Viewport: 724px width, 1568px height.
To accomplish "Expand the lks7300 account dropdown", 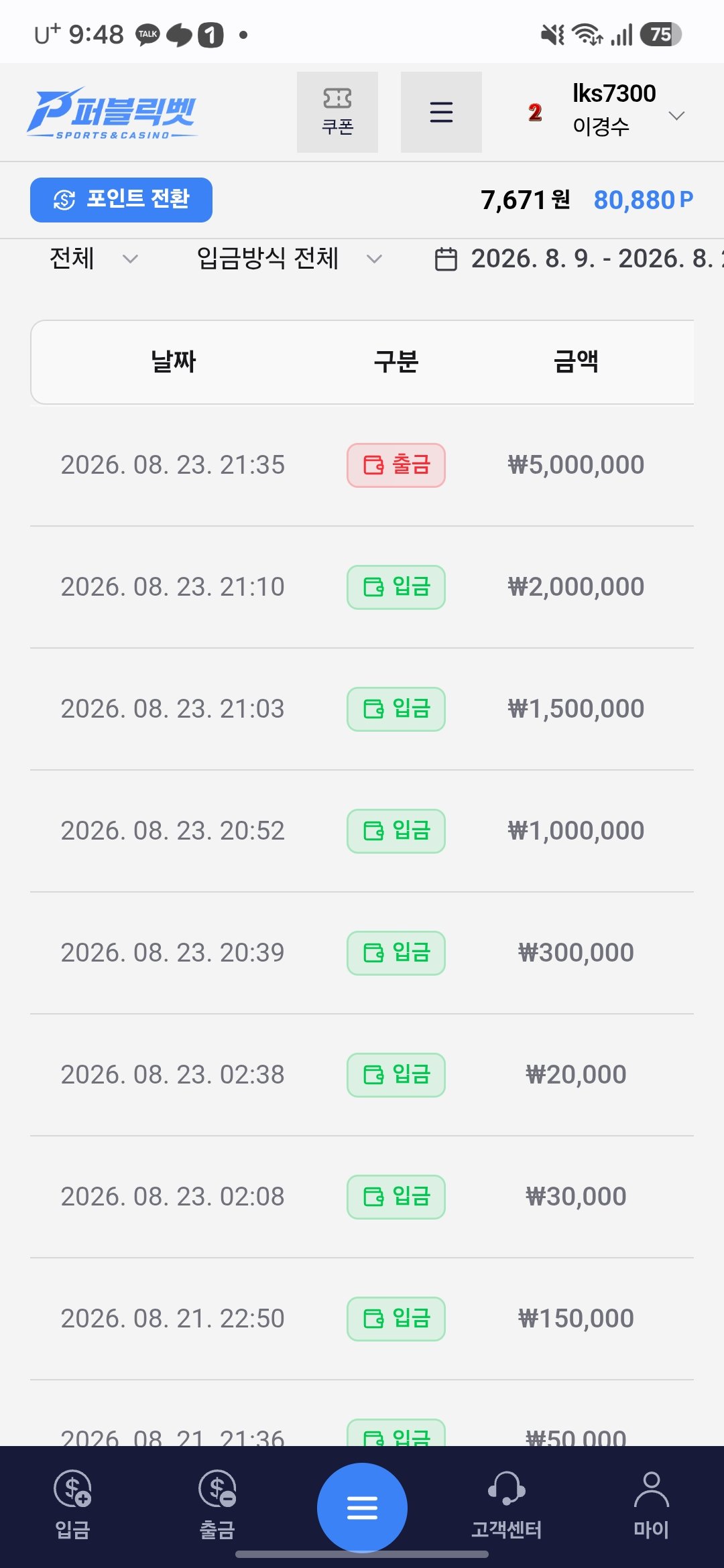I will click(676, 115).
